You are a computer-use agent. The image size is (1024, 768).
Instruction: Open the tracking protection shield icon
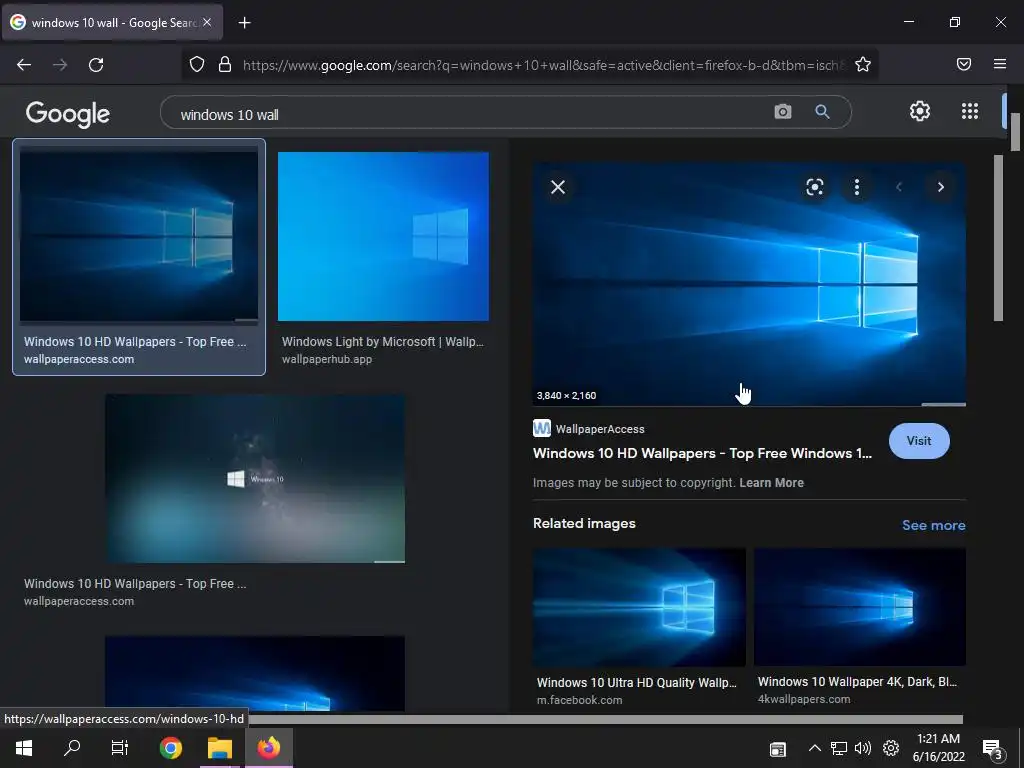197,64
